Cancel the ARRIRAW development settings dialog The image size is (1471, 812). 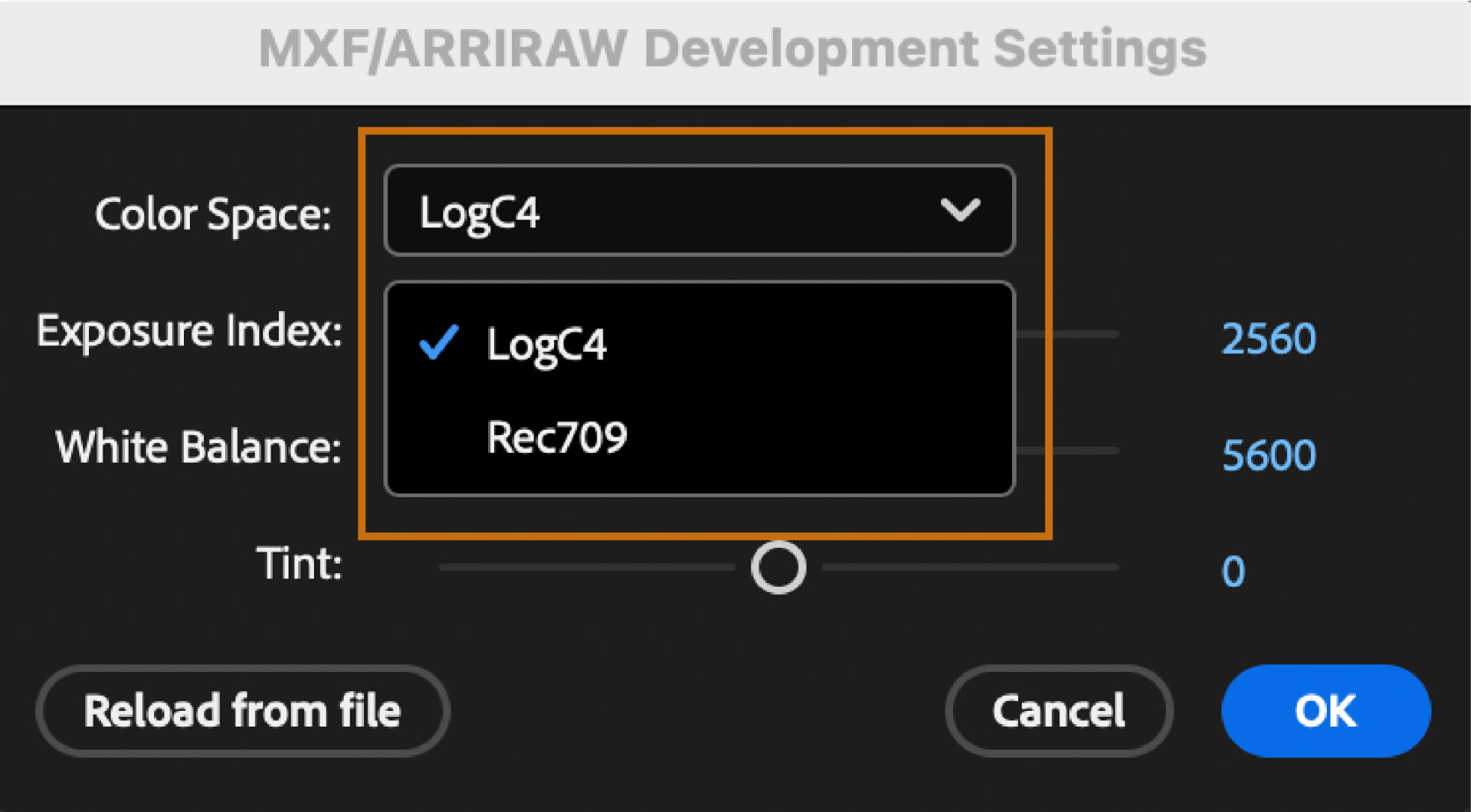point(1058,711)
